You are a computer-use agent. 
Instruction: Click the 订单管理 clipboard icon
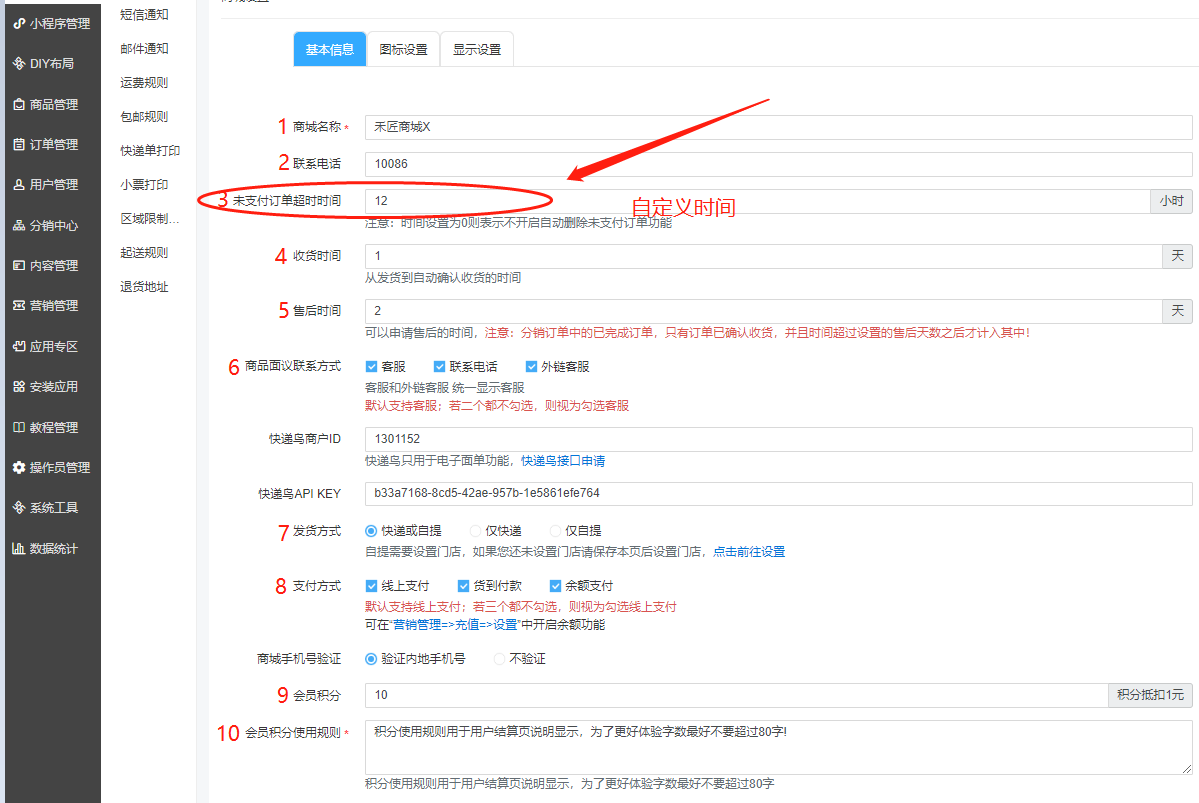point(19,144)
